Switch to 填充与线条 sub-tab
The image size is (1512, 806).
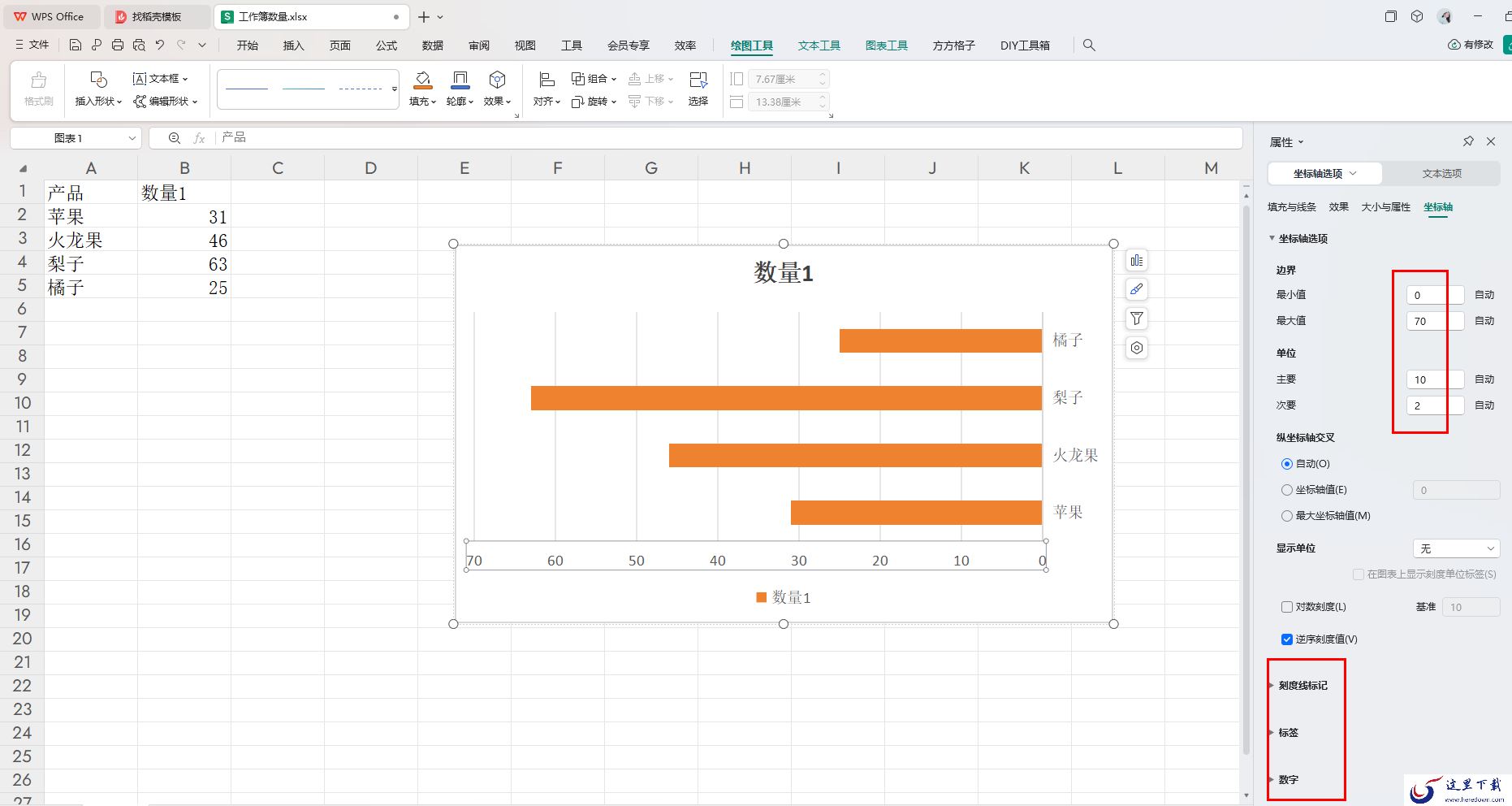1291,207
